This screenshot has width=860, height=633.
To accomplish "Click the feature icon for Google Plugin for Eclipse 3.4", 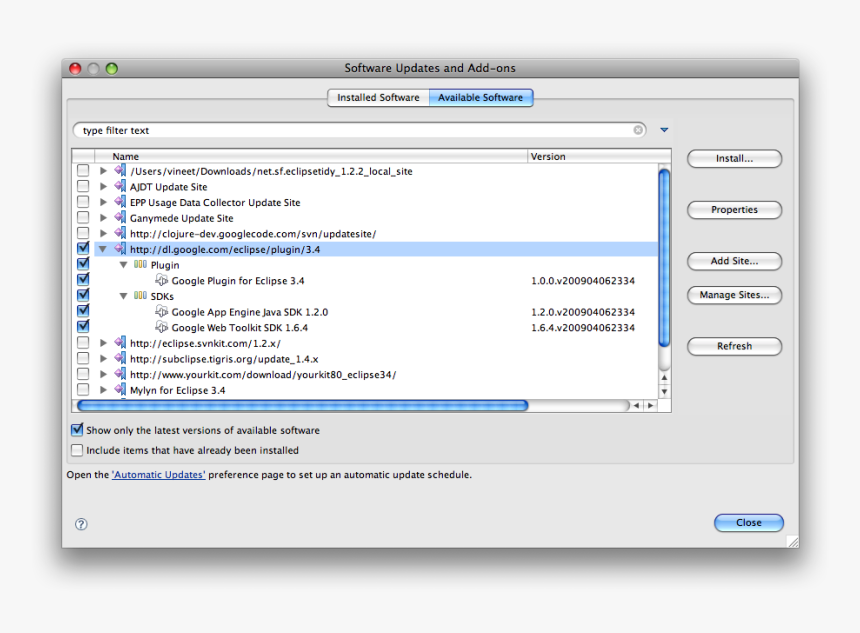I will (161, 280).
